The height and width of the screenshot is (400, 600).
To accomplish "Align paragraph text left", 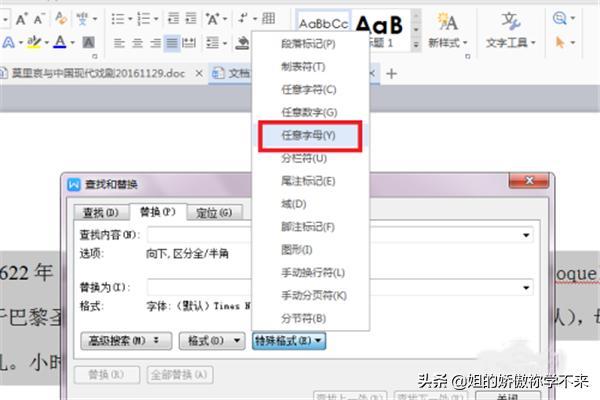I will tap(119, 43).
